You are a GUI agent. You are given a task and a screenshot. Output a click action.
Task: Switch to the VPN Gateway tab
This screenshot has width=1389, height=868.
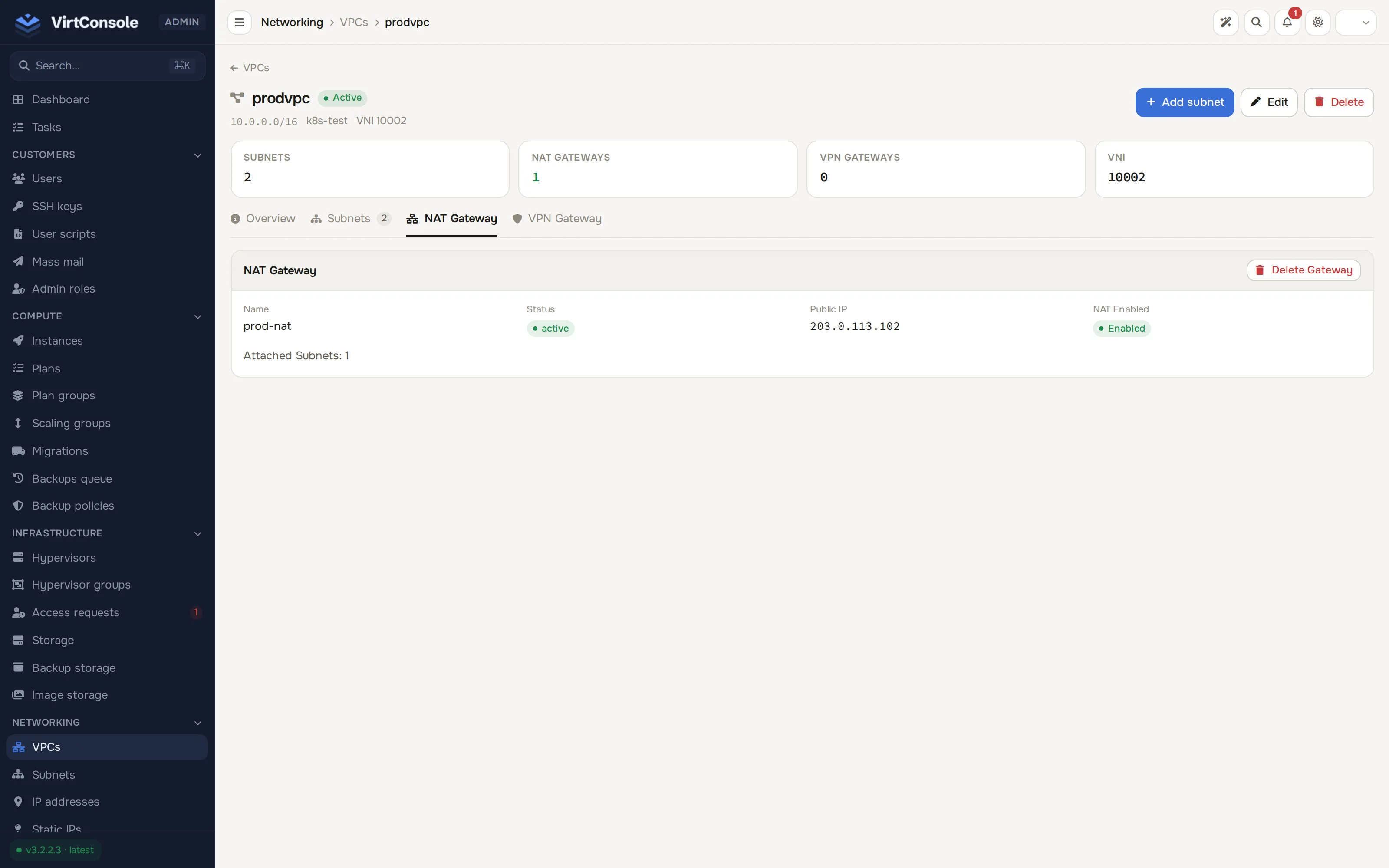pos(557,218)
